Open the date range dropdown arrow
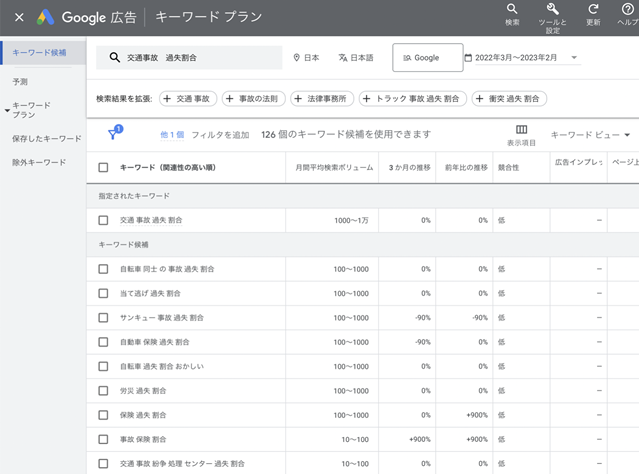The width and height of the screenshot is (639, 474). point(574,57)
